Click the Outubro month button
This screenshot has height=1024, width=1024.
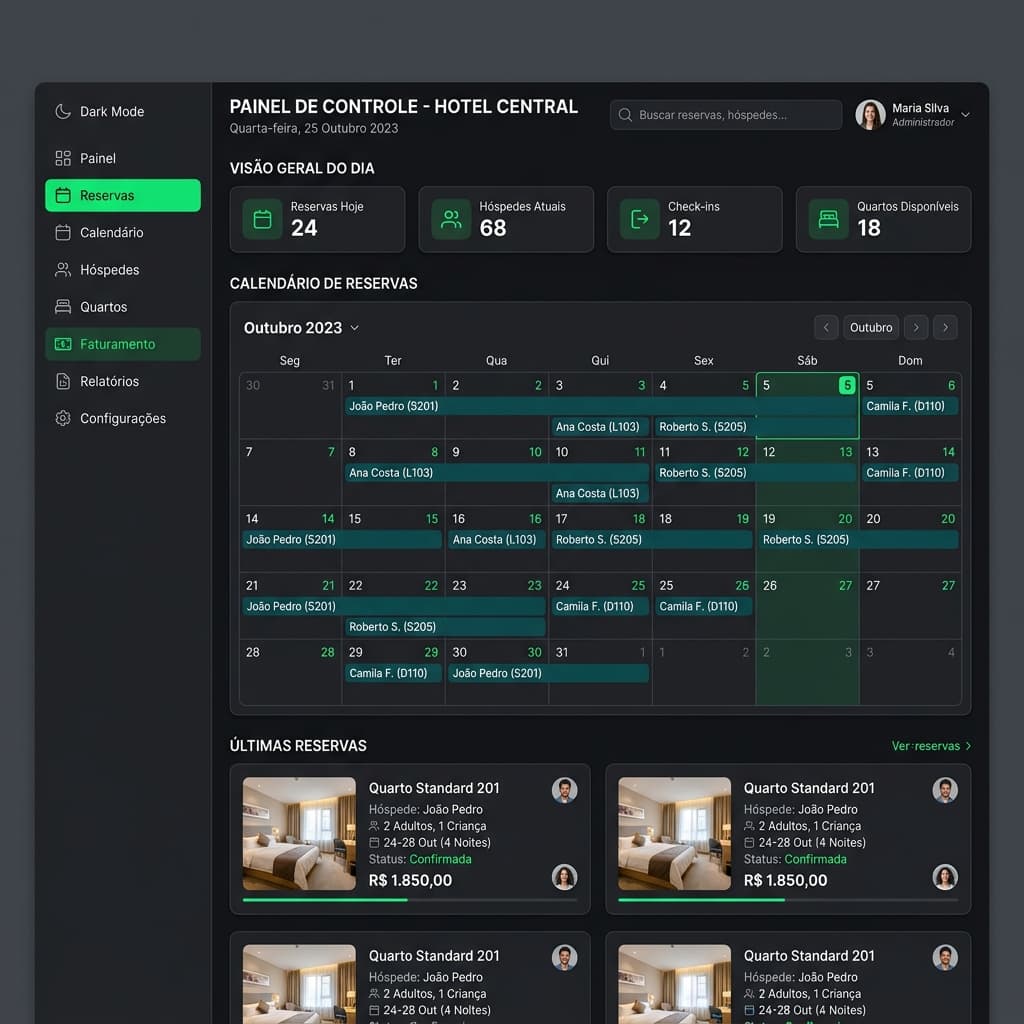871,328
